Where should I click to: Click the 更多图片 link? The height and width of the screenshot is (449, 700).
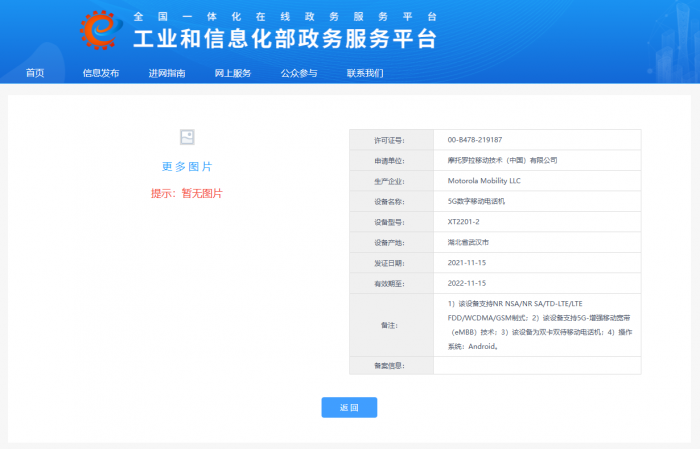pyautogui.click(x=187, y=167)
